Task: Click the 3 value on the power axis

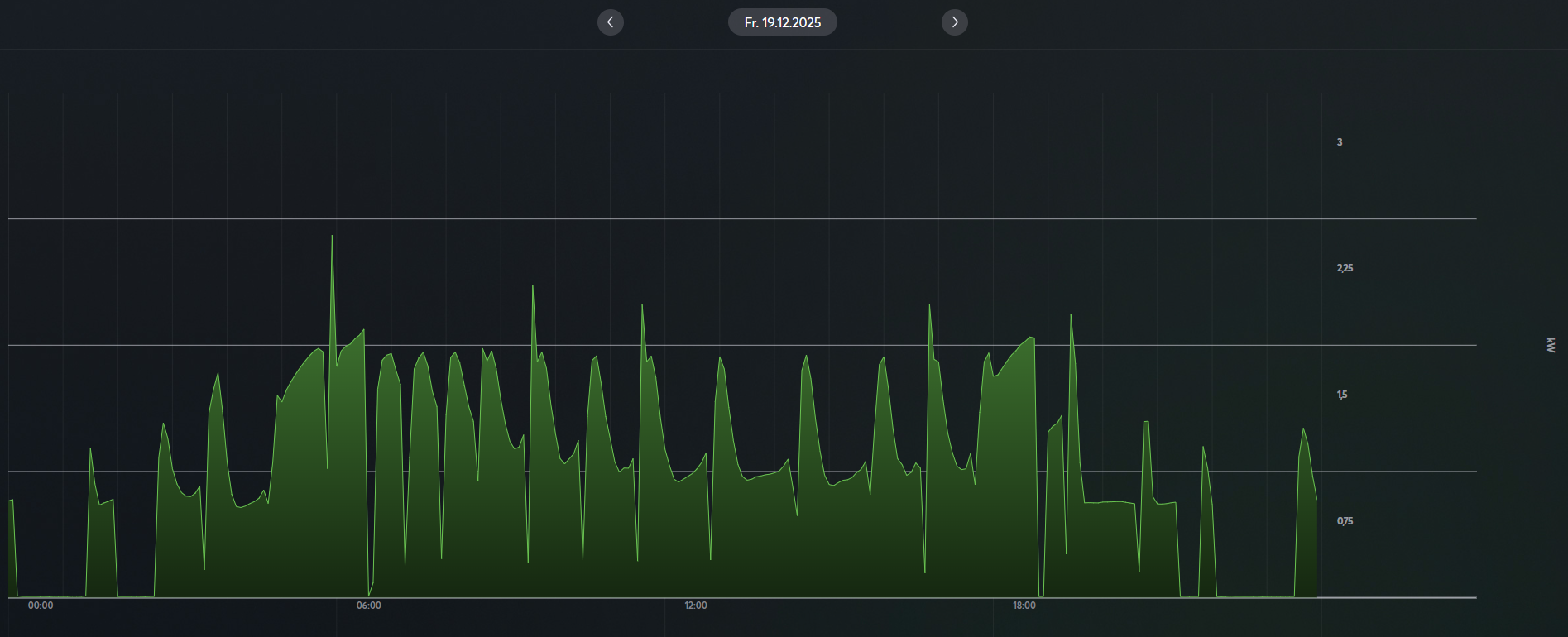Action: point(1340,142)
